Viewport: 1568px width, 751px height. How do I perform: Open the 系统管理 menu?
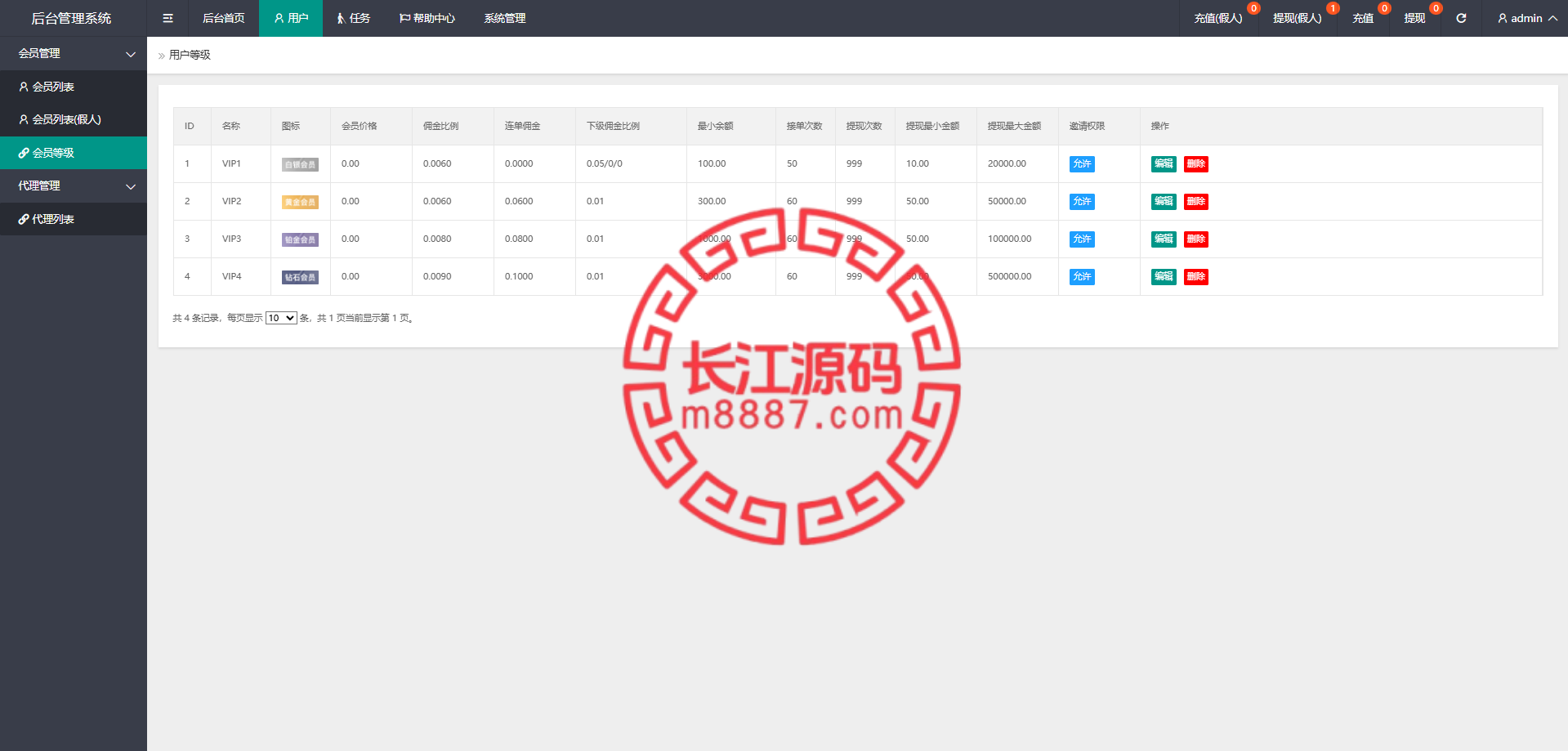[504, 18]
